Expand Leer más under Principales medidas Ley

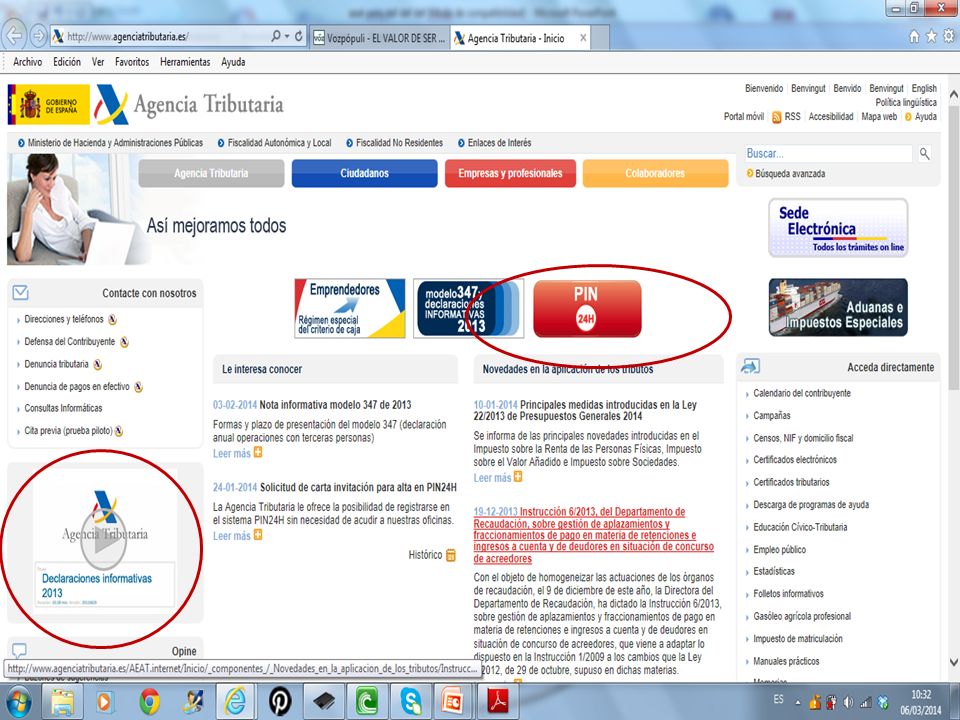(498, 478)
